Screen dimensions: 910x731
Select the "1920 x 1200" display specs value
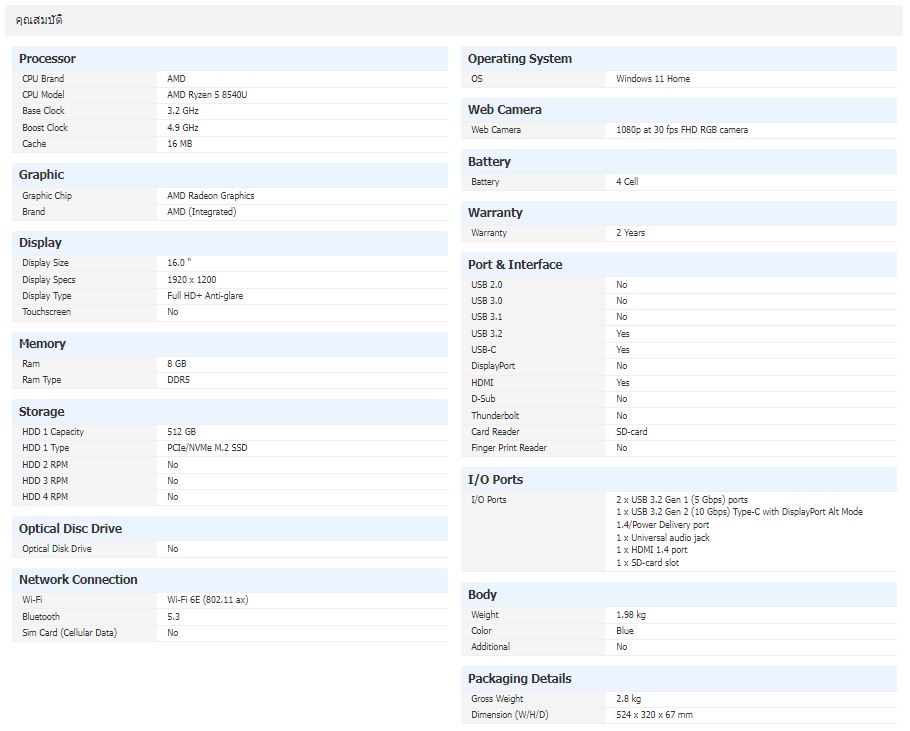(x=192, y=280)
